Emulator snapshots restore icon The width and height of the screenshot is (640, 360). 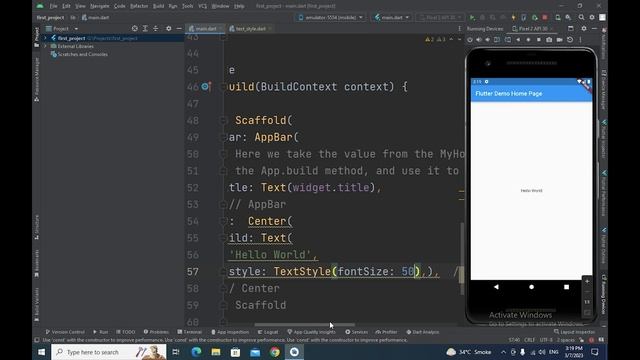(x=570, y=40)
